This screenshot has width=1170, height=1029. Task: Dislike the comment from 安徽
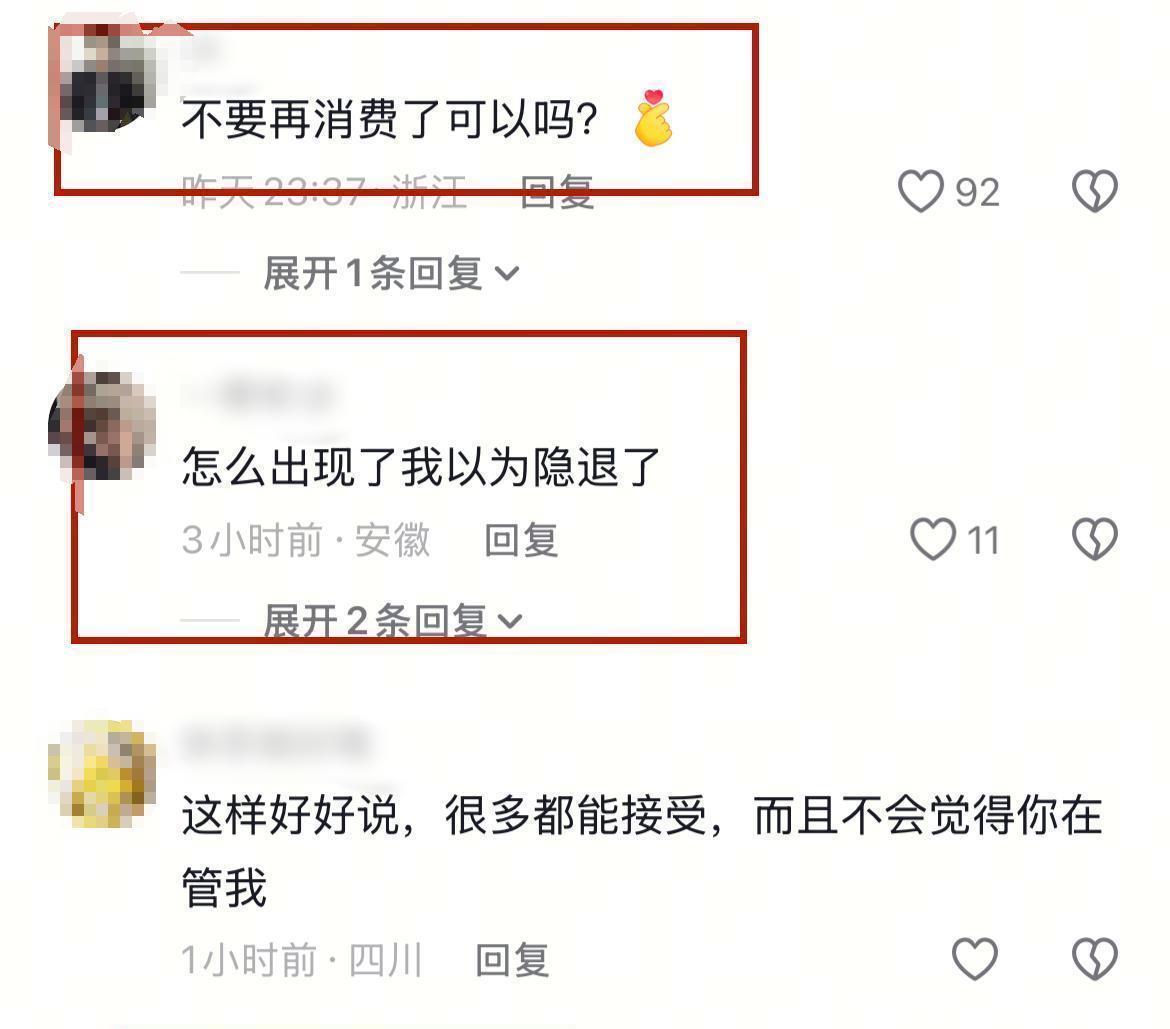click(1095, 539)
